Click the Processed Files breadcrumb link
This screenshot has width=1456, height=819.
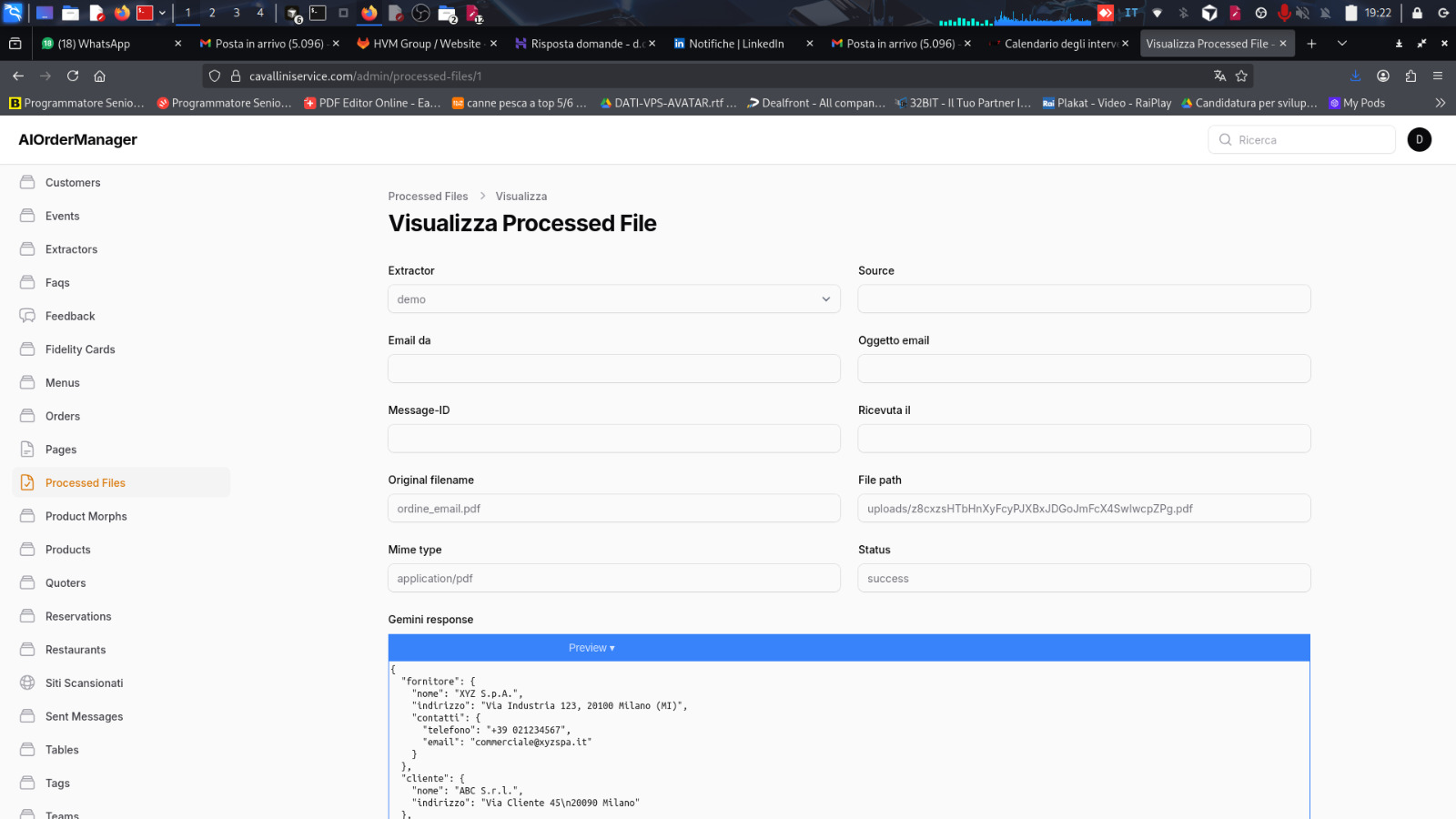click(428, 197)
